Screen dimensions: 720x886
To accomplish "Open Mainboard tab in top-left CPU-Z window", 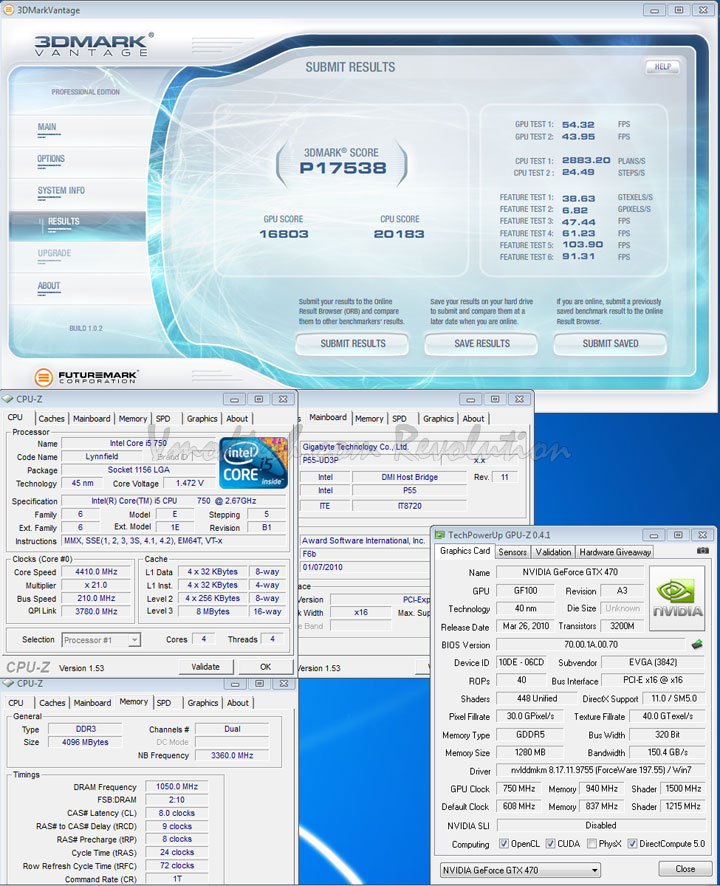I will point(92,419).
